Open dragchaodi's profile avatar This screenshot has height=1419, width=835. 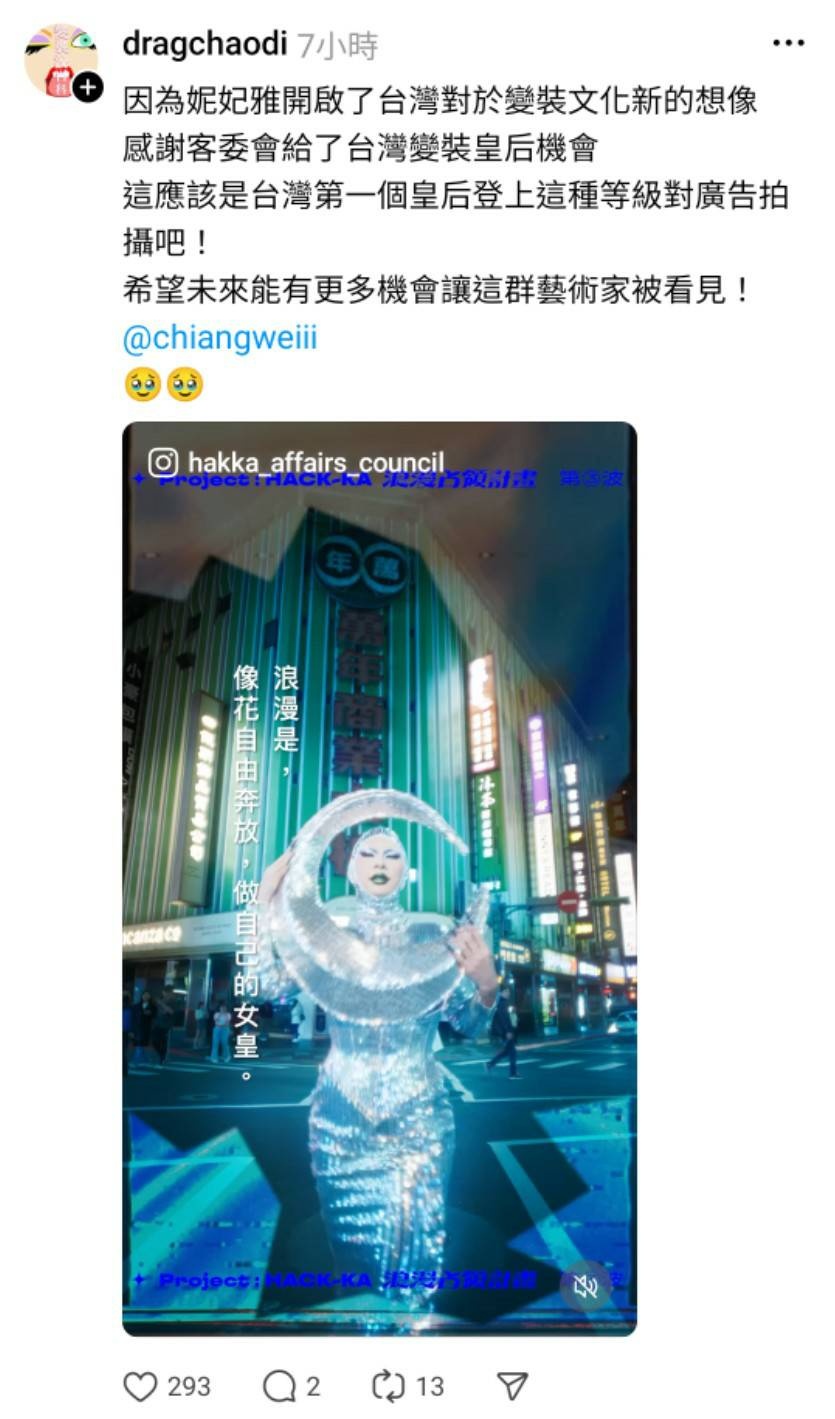(60, 60)
